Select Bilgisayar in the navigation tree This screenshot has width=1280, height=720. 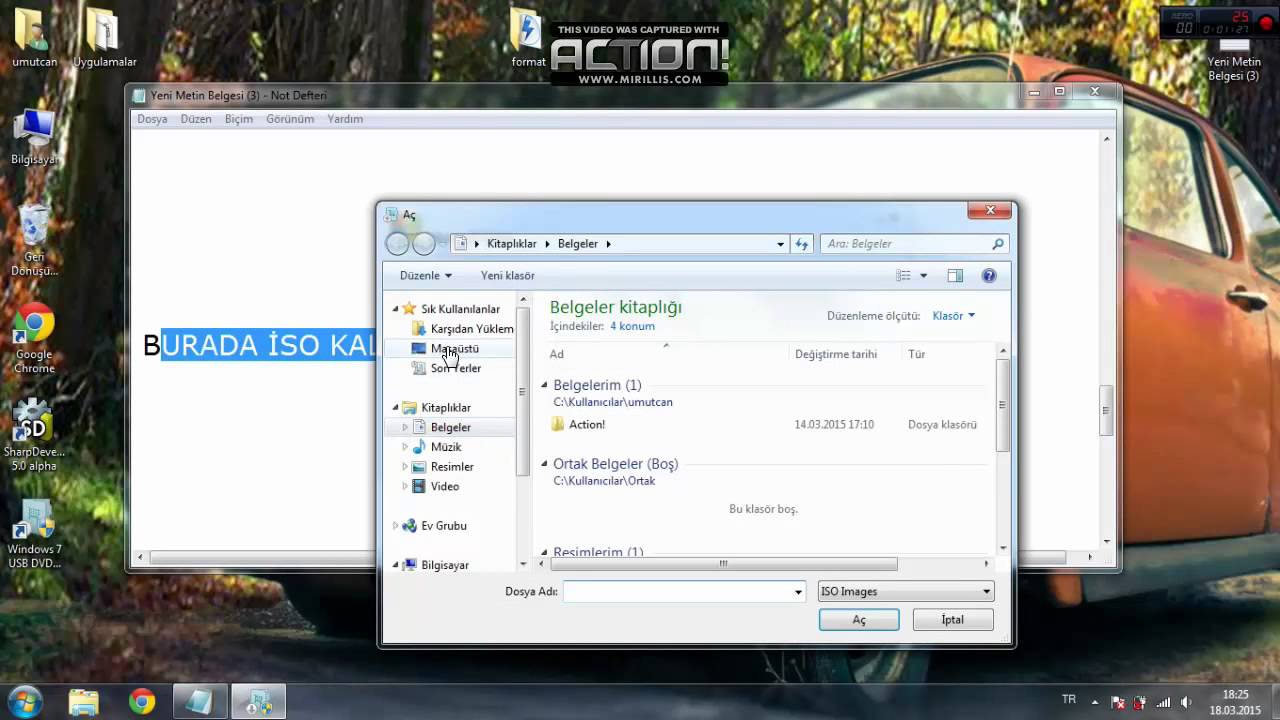(x=445, y=565)
